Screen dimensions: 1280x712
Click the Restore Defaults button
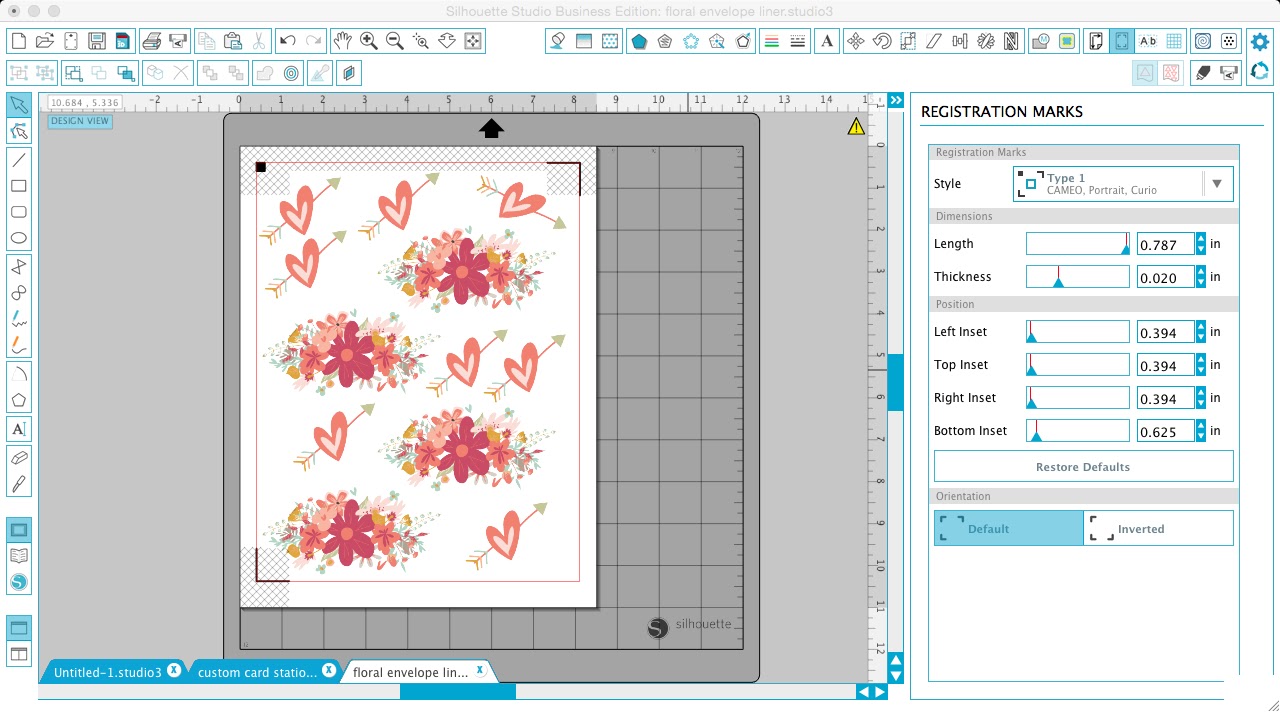(x=1083, y=466)
